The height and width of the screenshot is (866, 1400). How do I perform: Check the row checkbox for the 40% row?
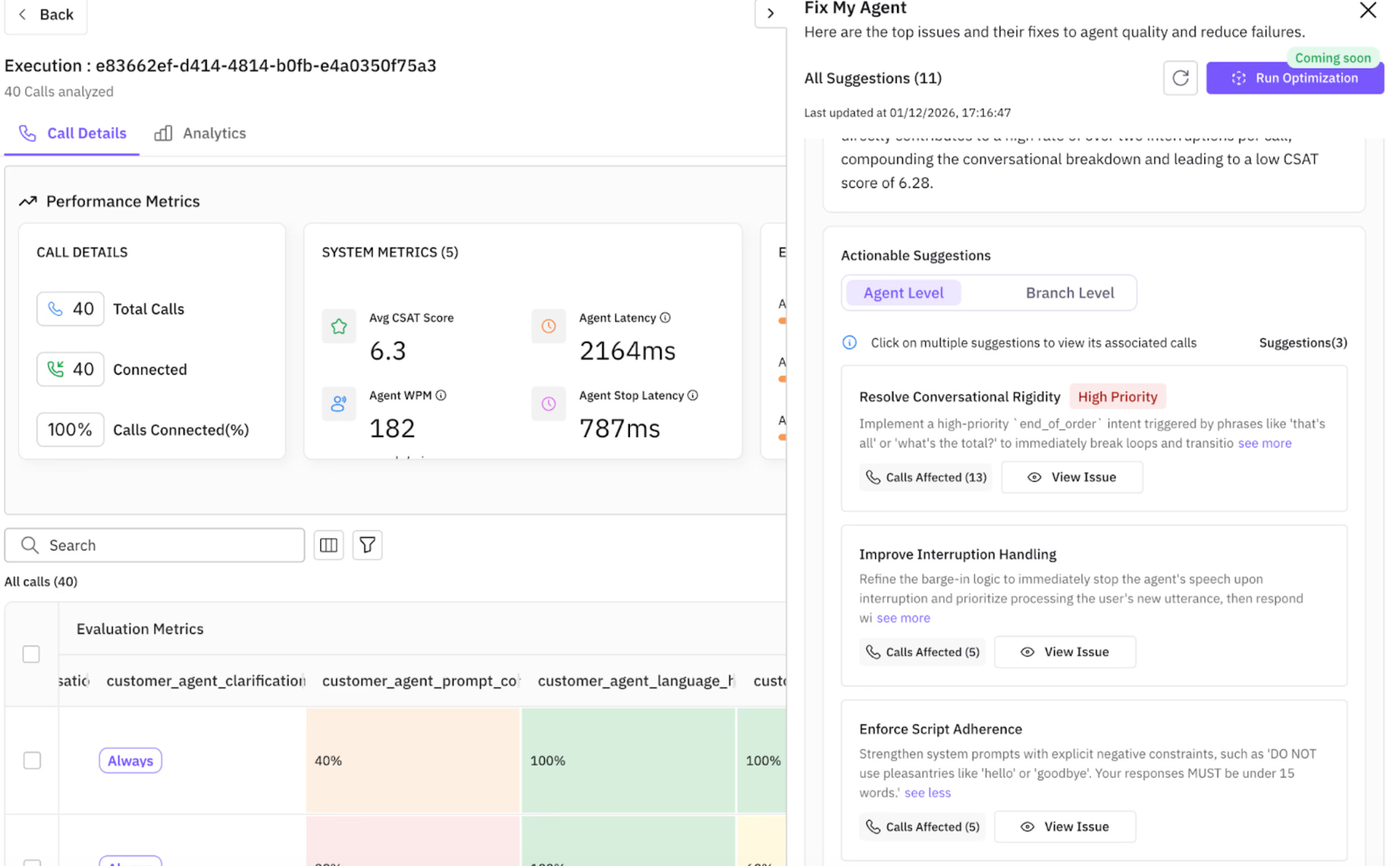[x=32, y=761]
